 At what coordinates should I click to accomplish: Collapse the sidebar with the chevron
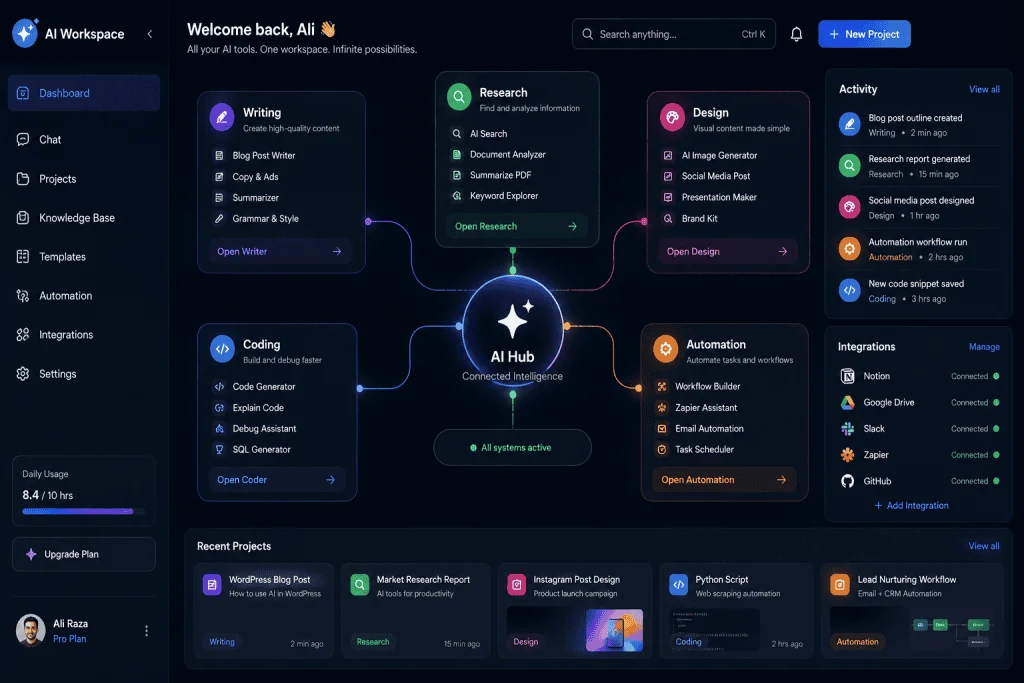point(150,34)
